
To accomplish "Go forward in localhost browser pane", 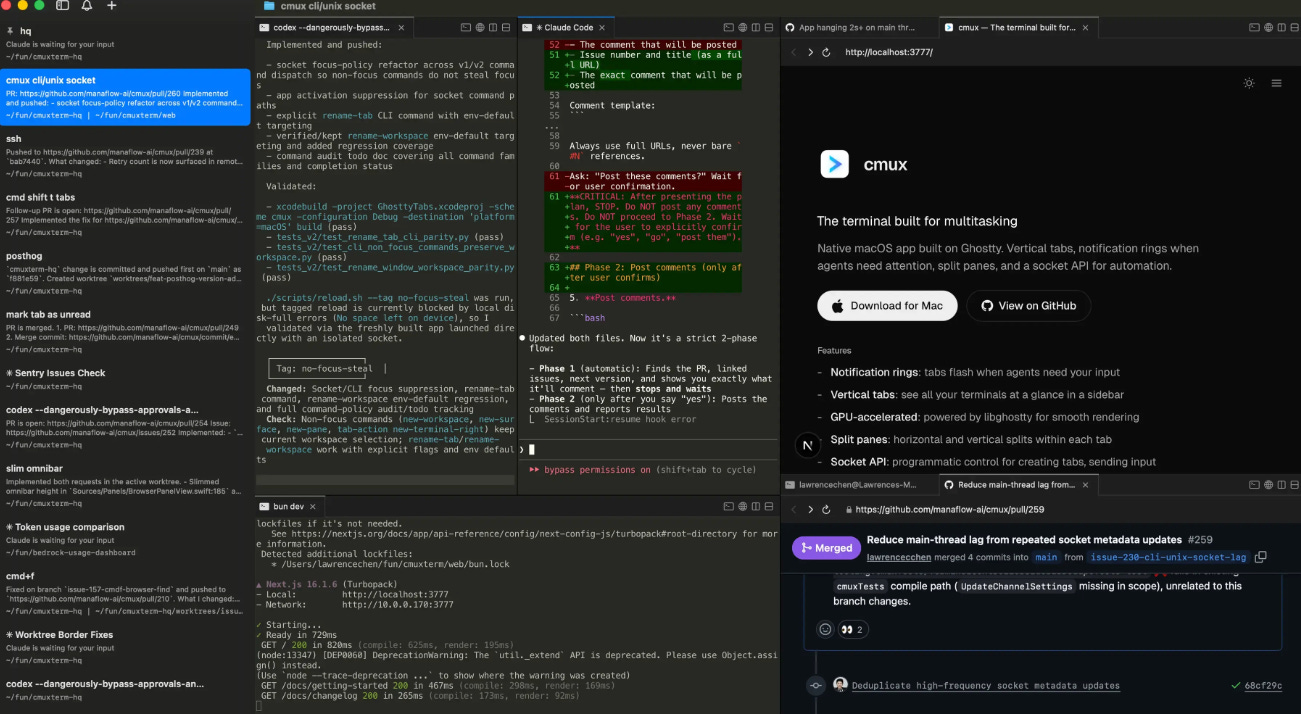I will [x=810, y=52].
